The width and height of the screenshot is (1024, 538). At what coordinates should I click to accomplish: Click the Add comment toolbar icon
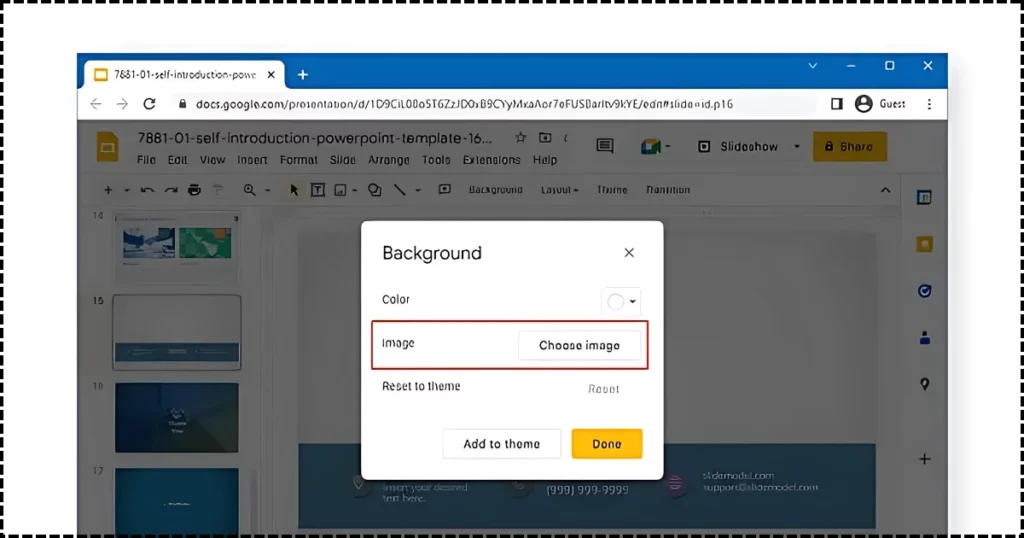pos(445,189)
